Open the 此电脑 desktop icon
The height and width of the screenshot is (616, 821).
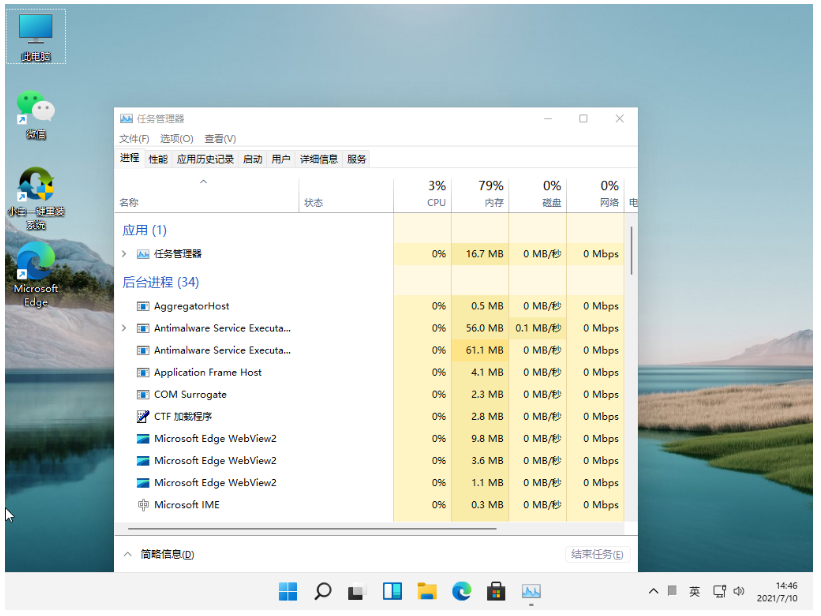(x=36, y=34)
